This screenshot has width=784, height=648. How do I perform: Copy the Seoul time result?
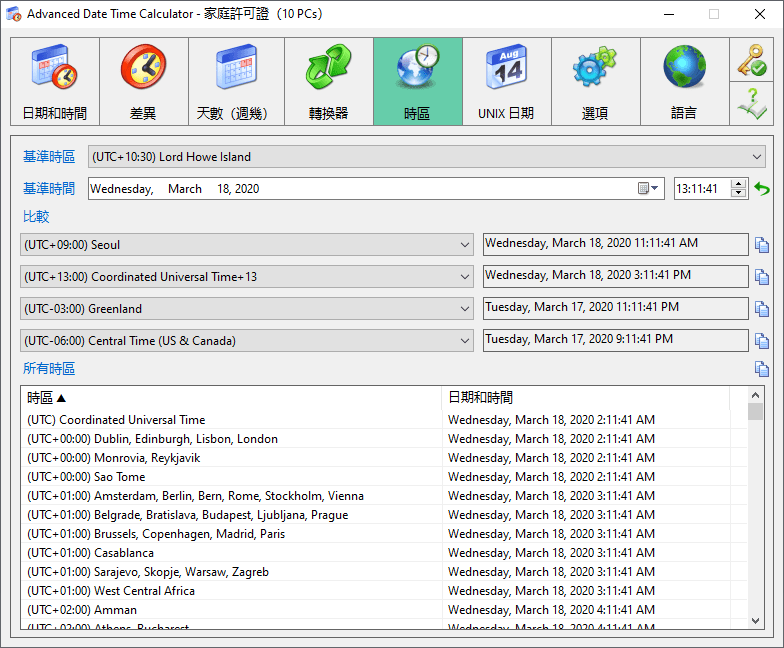762,245
